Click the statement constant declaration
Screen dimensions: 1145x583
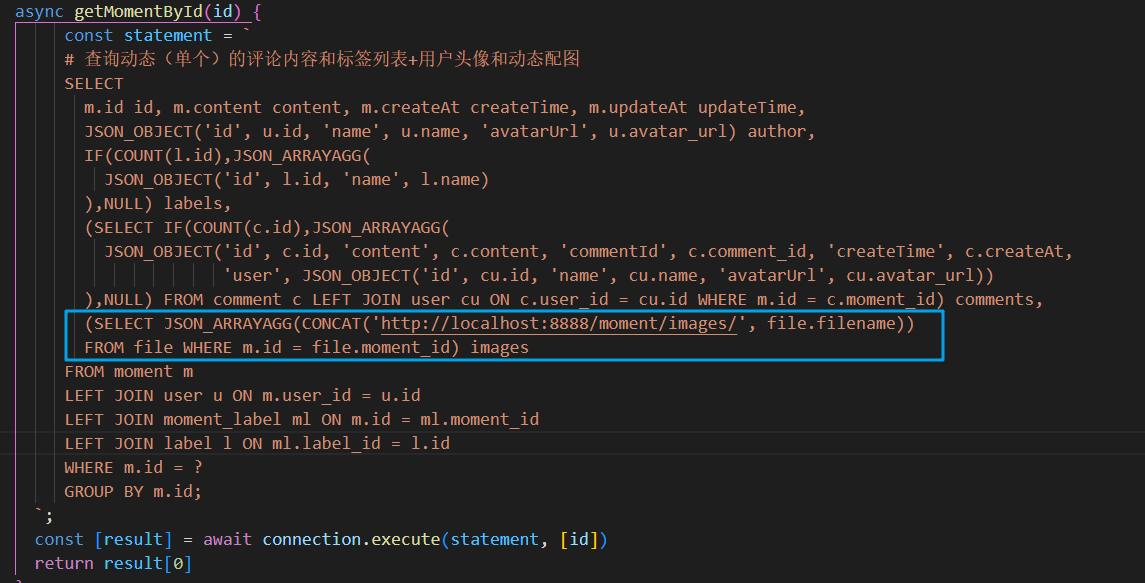coord(148,36)
